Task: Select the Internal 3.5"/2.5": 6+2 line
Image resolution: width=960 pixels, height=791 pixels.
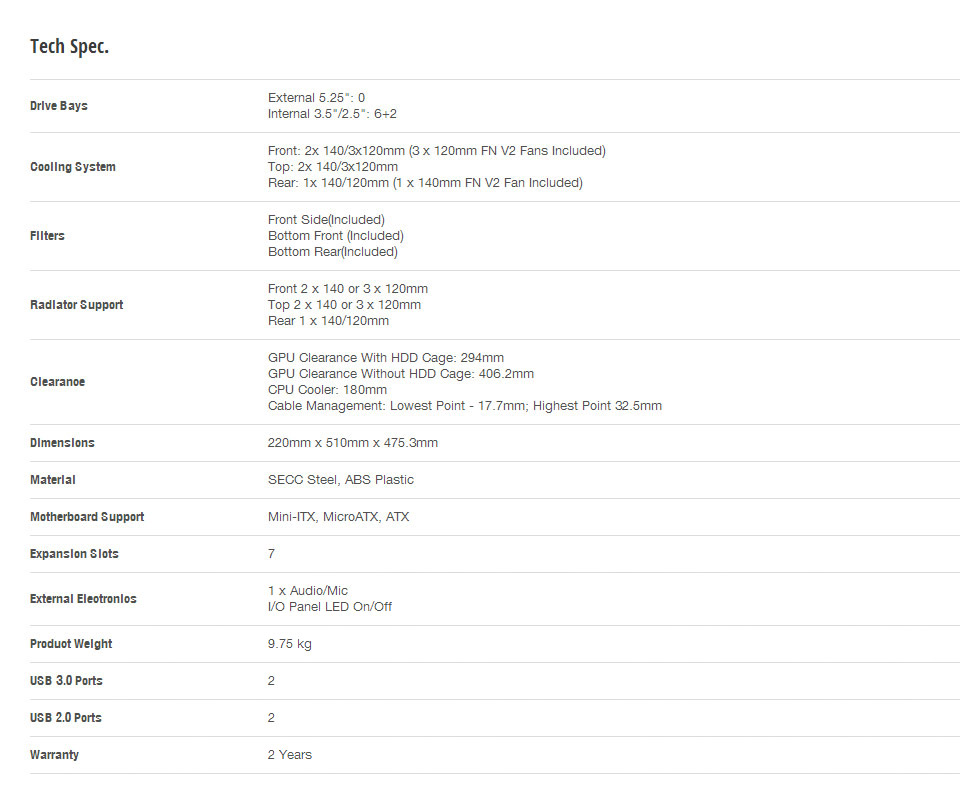Action: tap(332, 114)
